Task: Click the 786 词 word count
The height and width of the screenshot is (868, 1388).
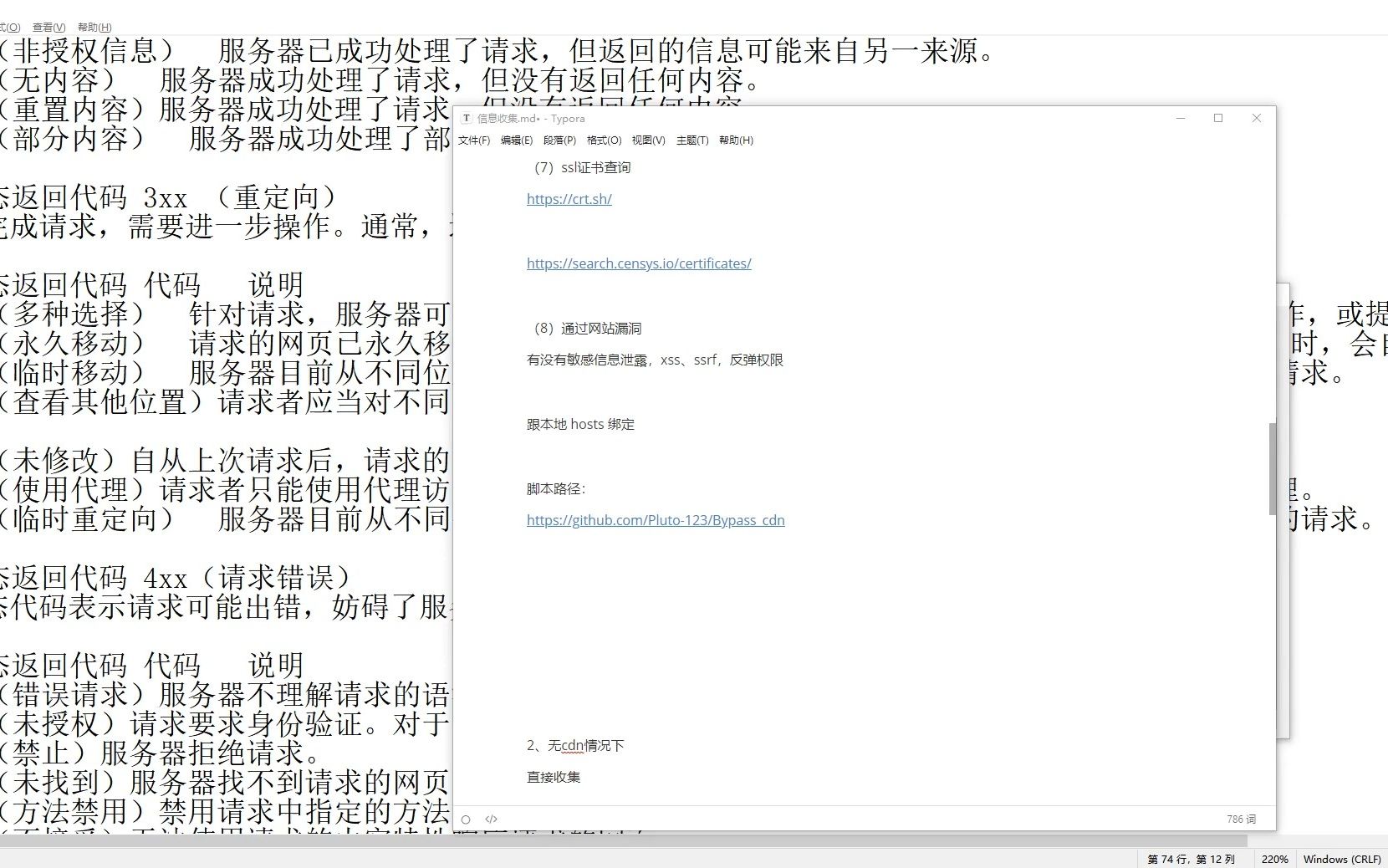Action: [1241, 819]
